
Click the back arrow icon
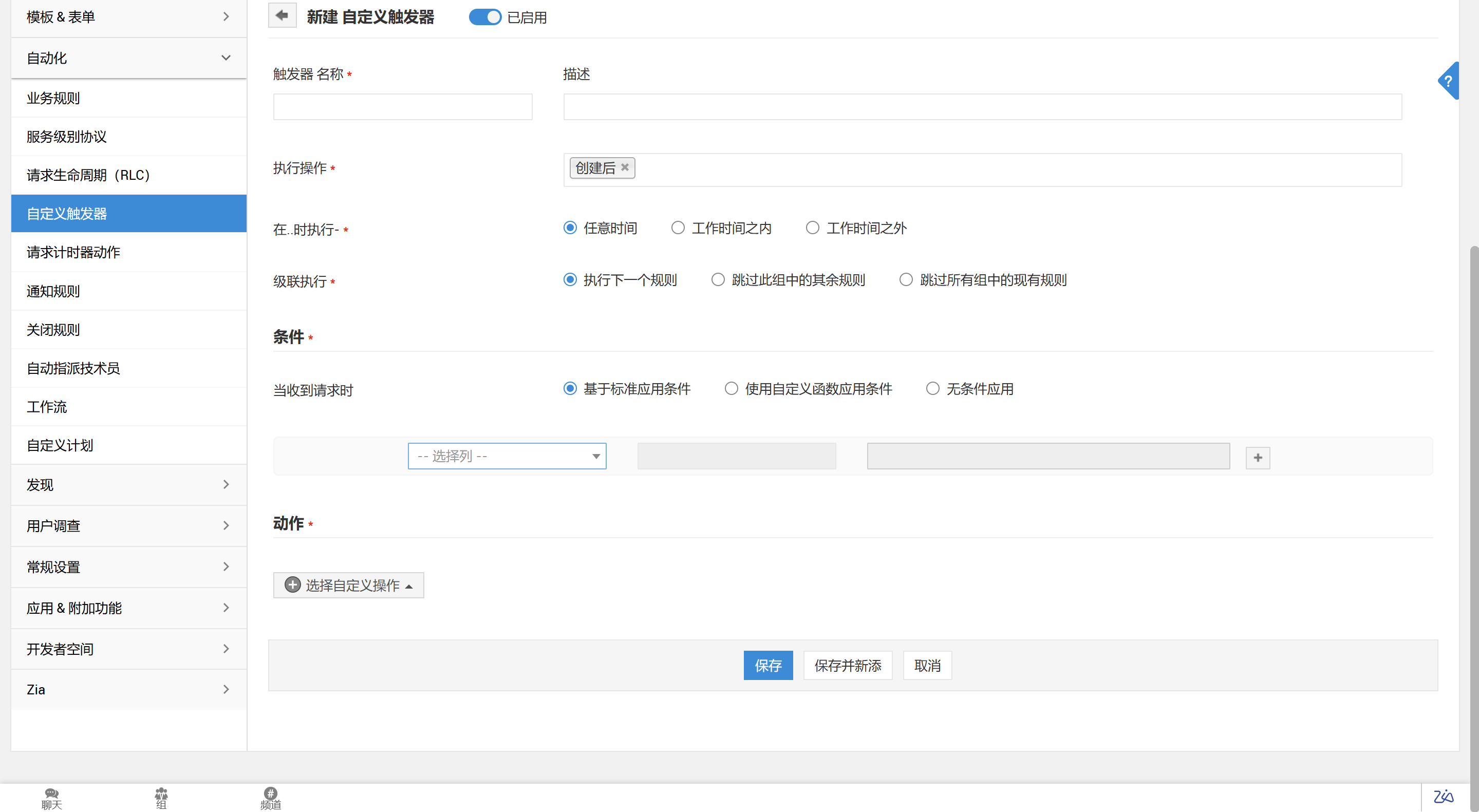282,16
